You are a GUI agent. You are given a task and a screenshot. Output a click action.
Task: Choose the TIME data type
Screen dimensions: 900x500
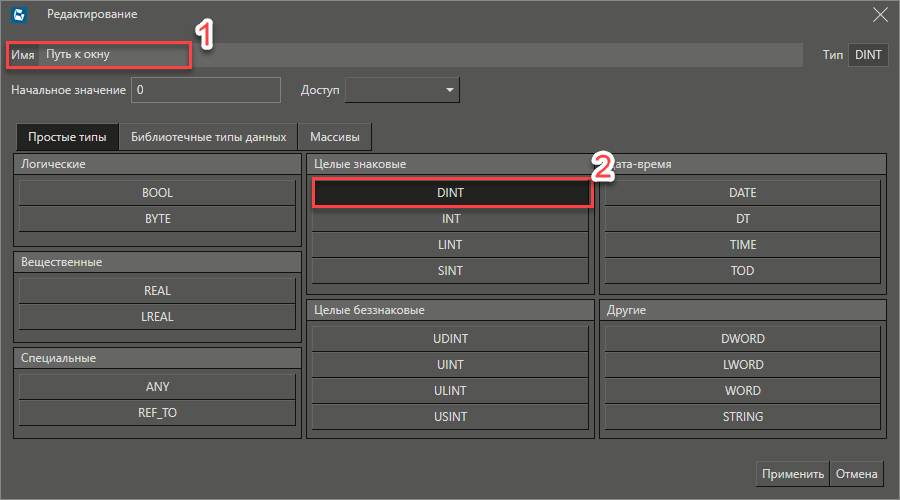pos(742,245)
